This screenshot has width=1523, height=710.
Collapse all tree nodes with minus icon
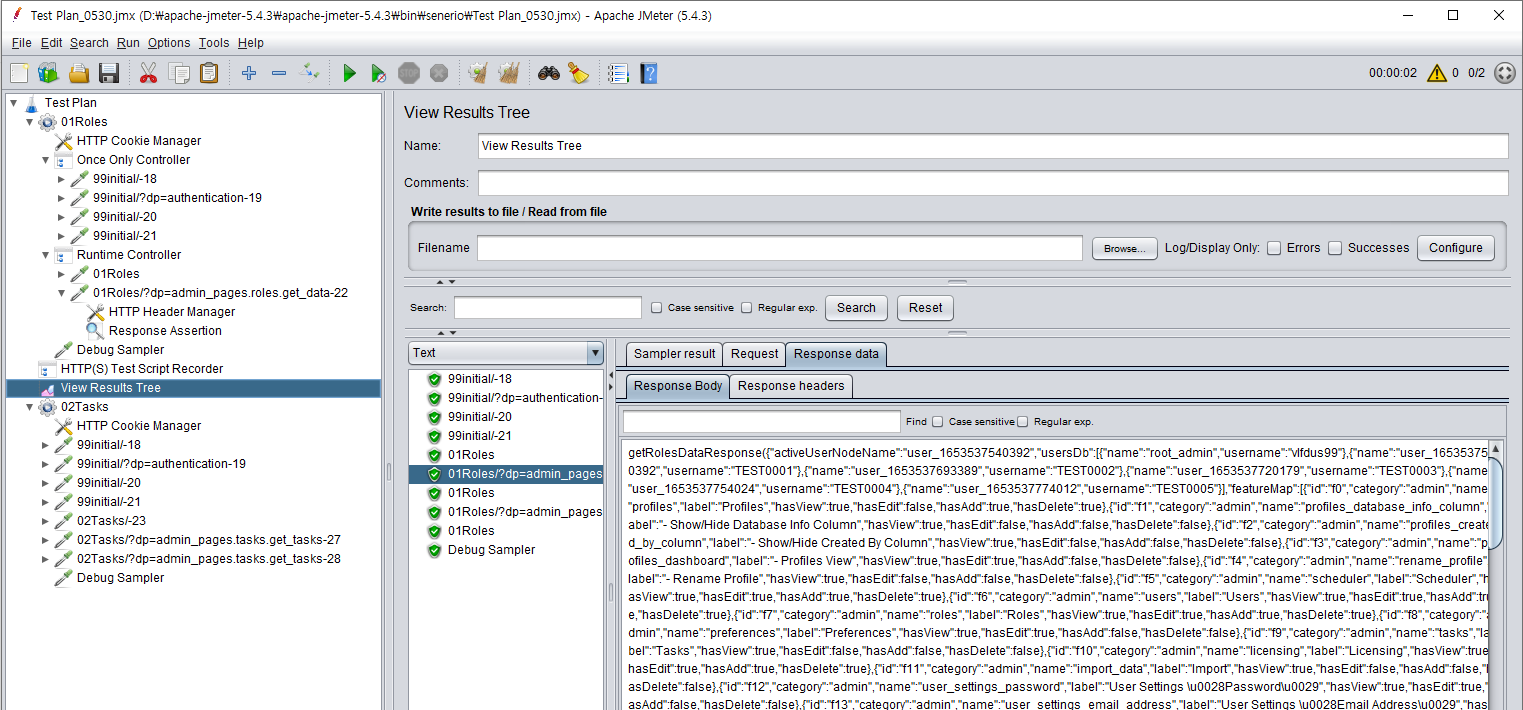pyautogui.click(x=279, y=73)
